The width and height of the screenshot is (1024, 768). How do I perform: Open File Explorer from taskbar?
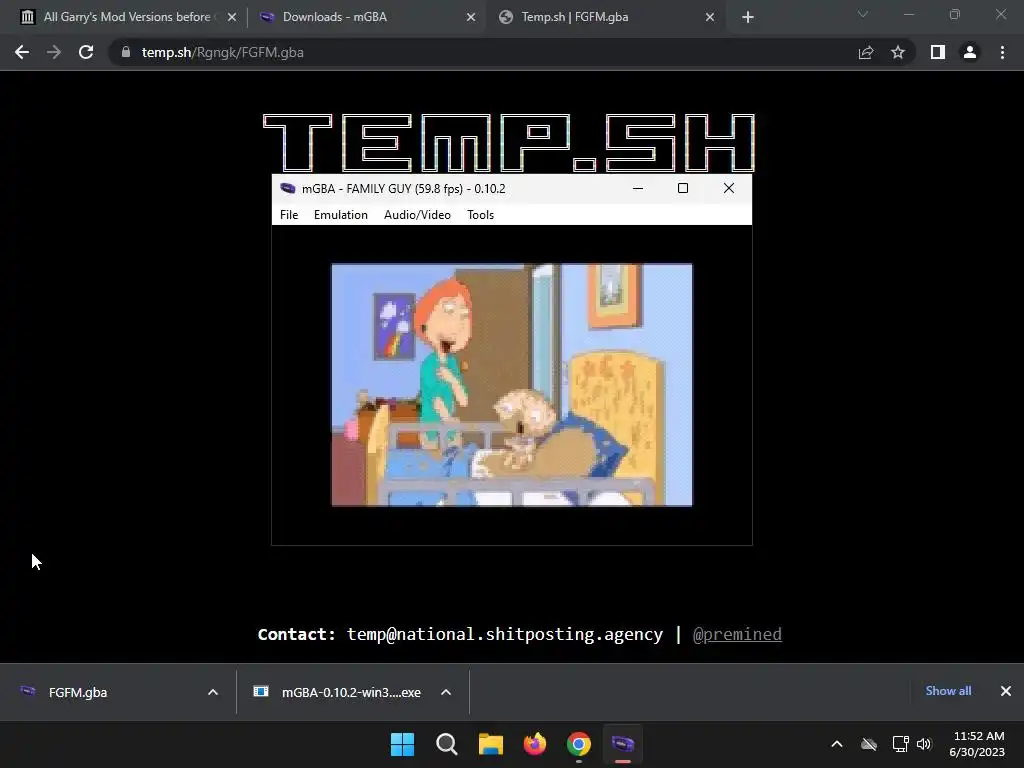(491, 744)
